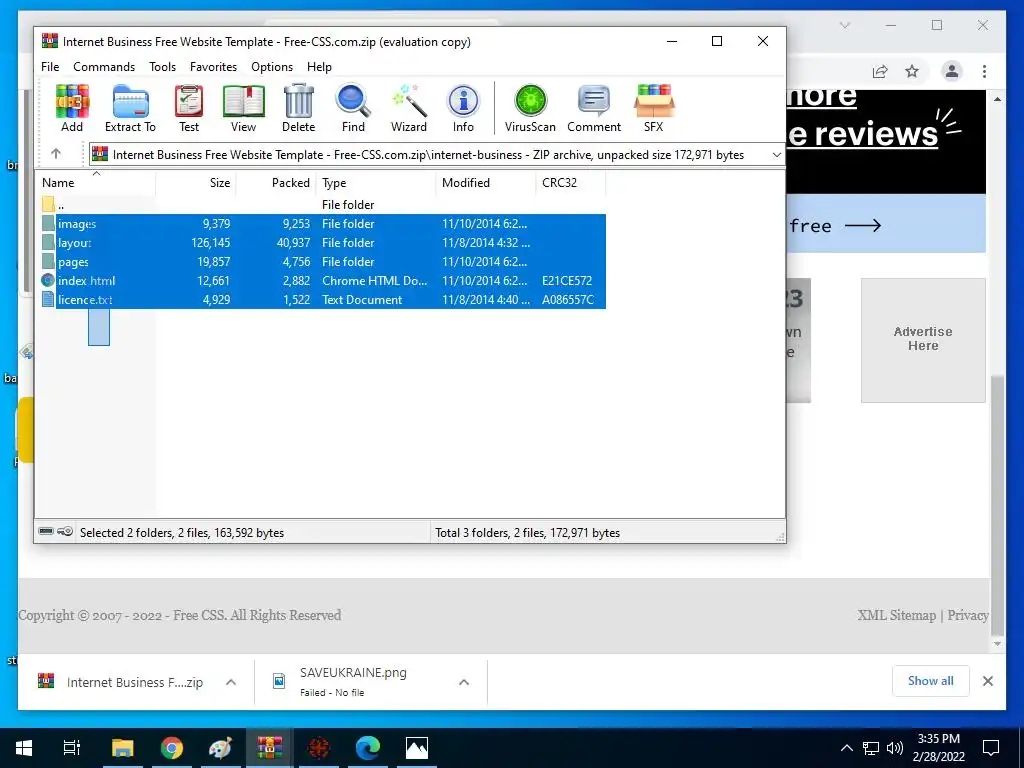This screenshot has height=768, width=1024.
Task: Open the notification center icon
Action: pyautogui.click(x=991, y=748)
